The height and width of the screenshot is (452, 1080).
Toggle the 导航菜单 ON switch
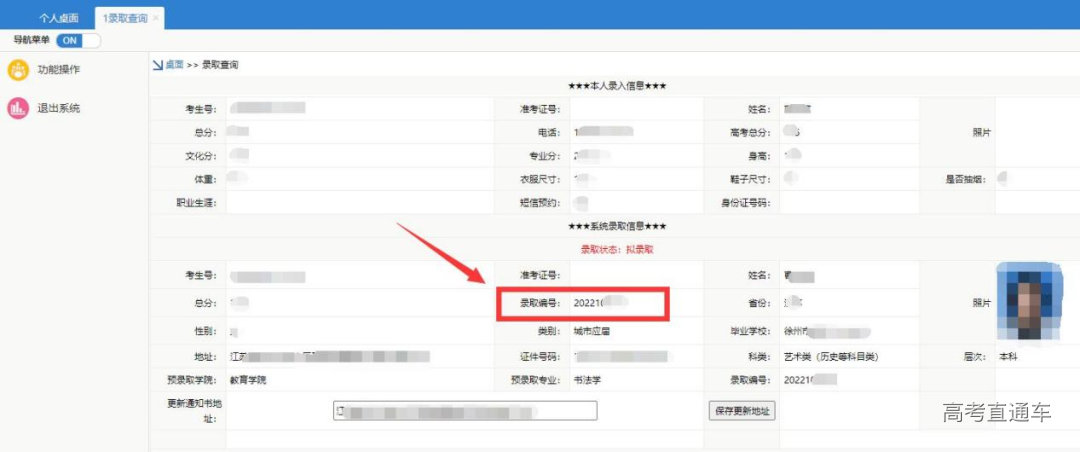77,40
